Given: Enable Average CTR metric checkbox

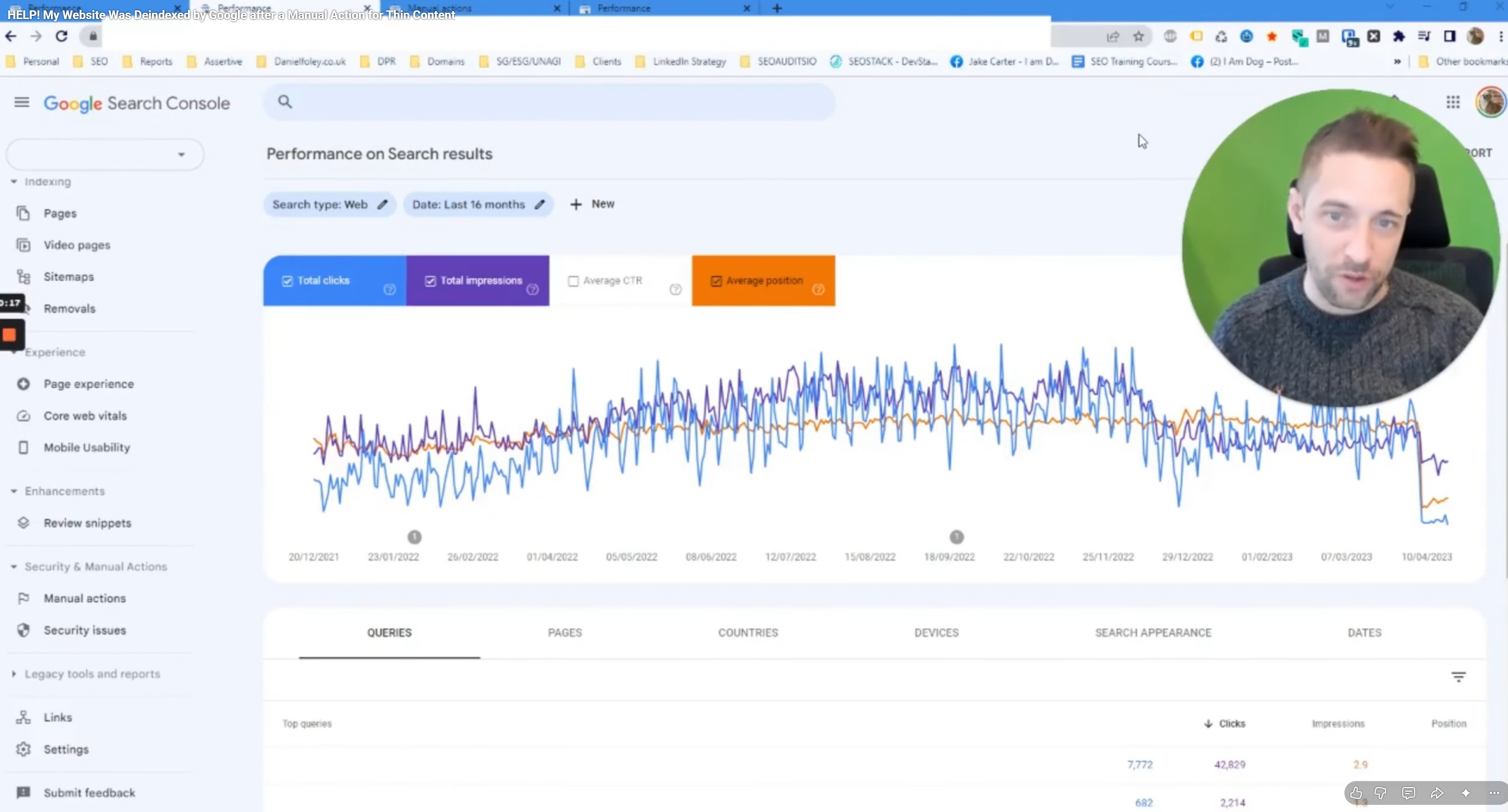Looking at the screenshot, I should [x=574, y=281].
